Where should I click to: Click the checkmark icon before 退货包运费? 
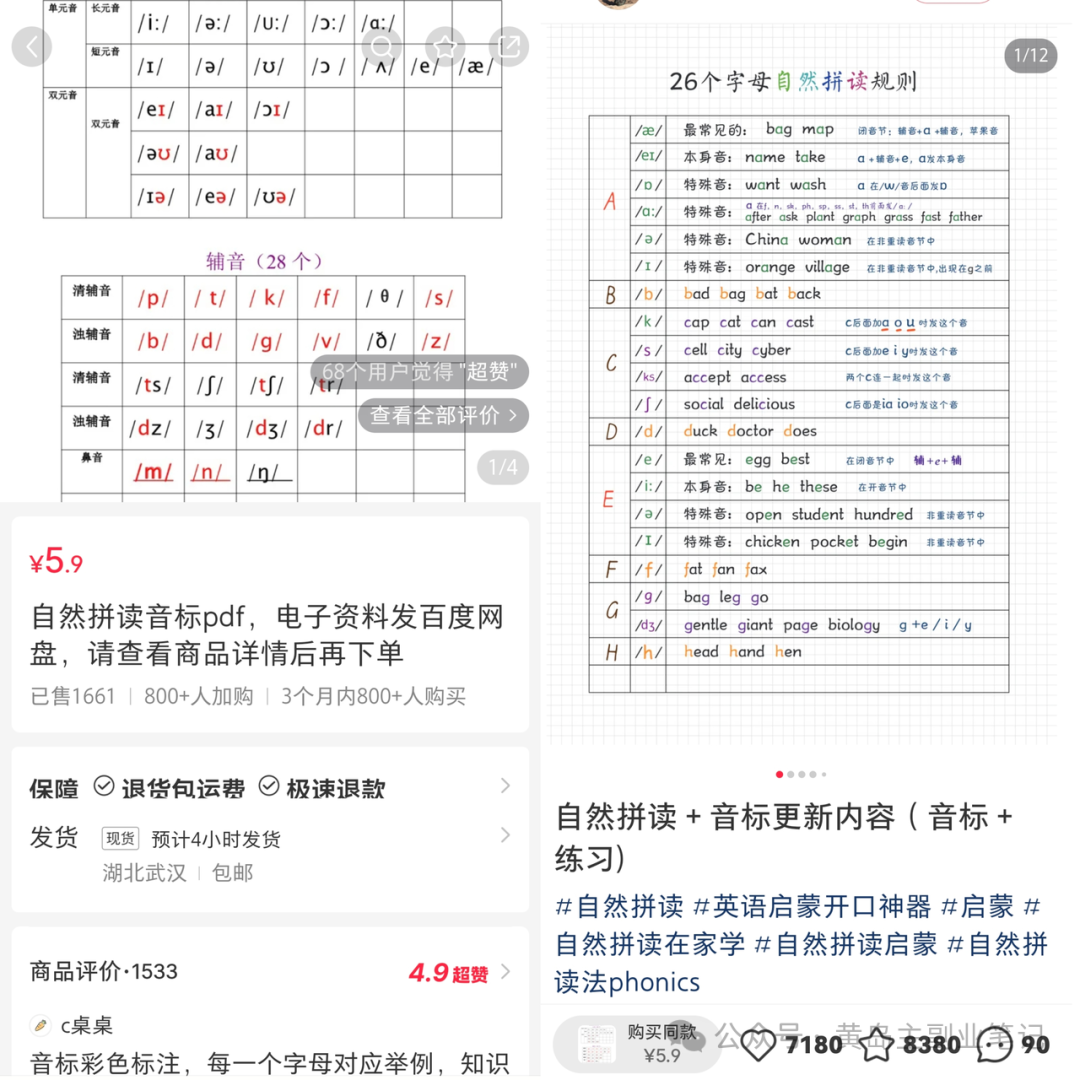(x=103, y=787)
